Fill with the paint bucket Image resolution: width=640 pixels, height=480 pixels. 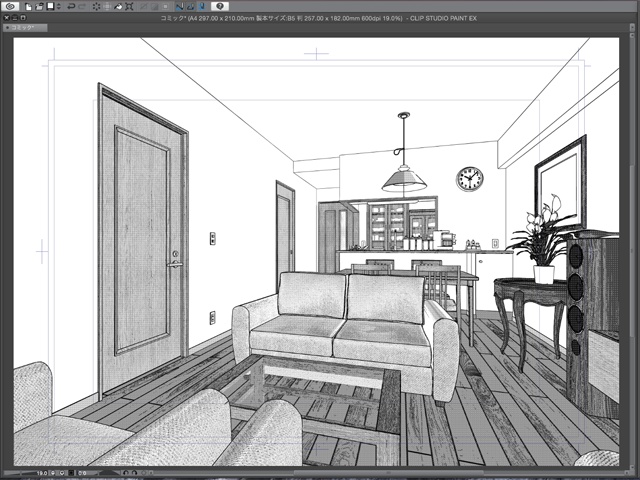pos(118,7)
